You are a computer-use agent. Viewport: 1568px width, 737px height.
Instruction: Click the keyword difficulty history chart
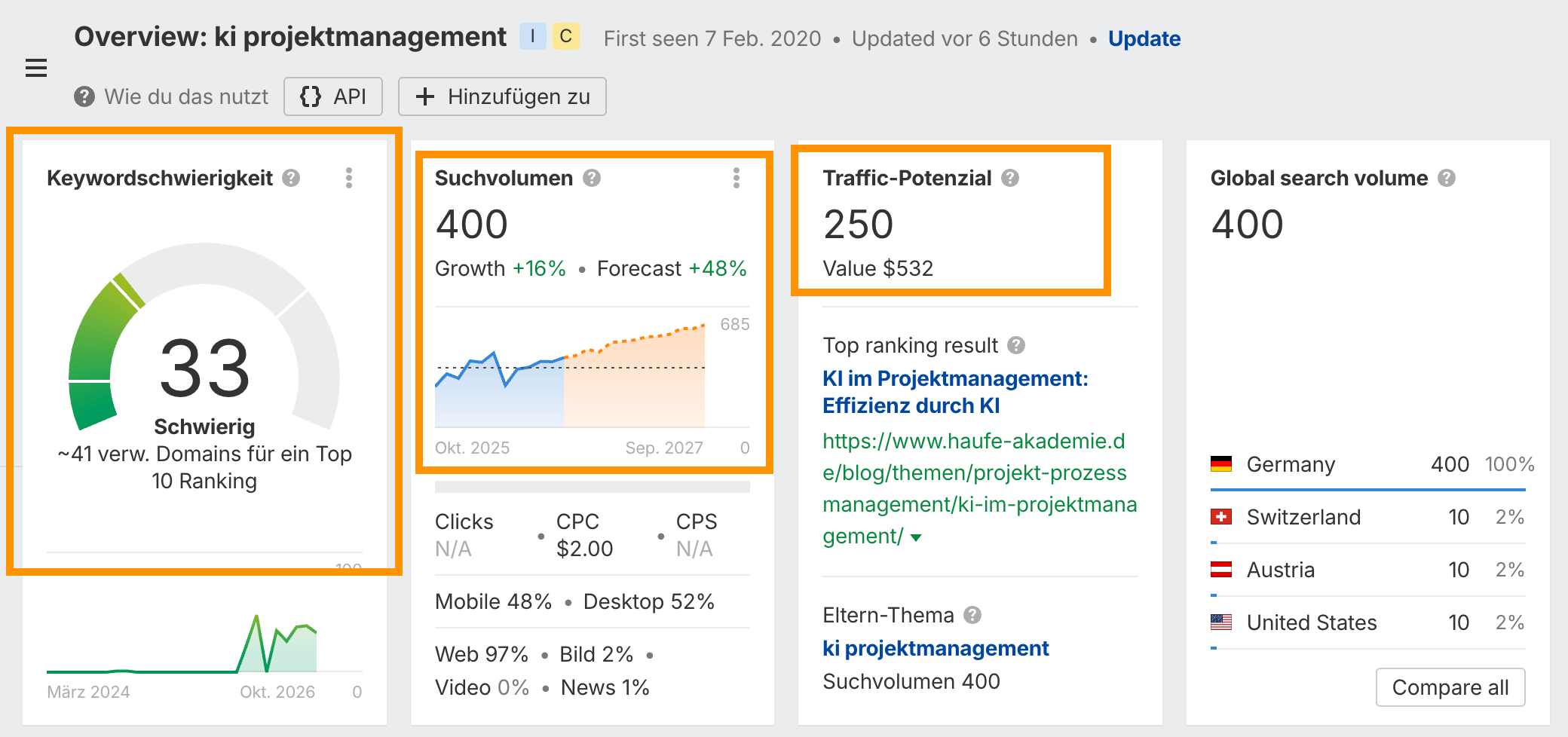pyautogui.click(x=182, y=644)
